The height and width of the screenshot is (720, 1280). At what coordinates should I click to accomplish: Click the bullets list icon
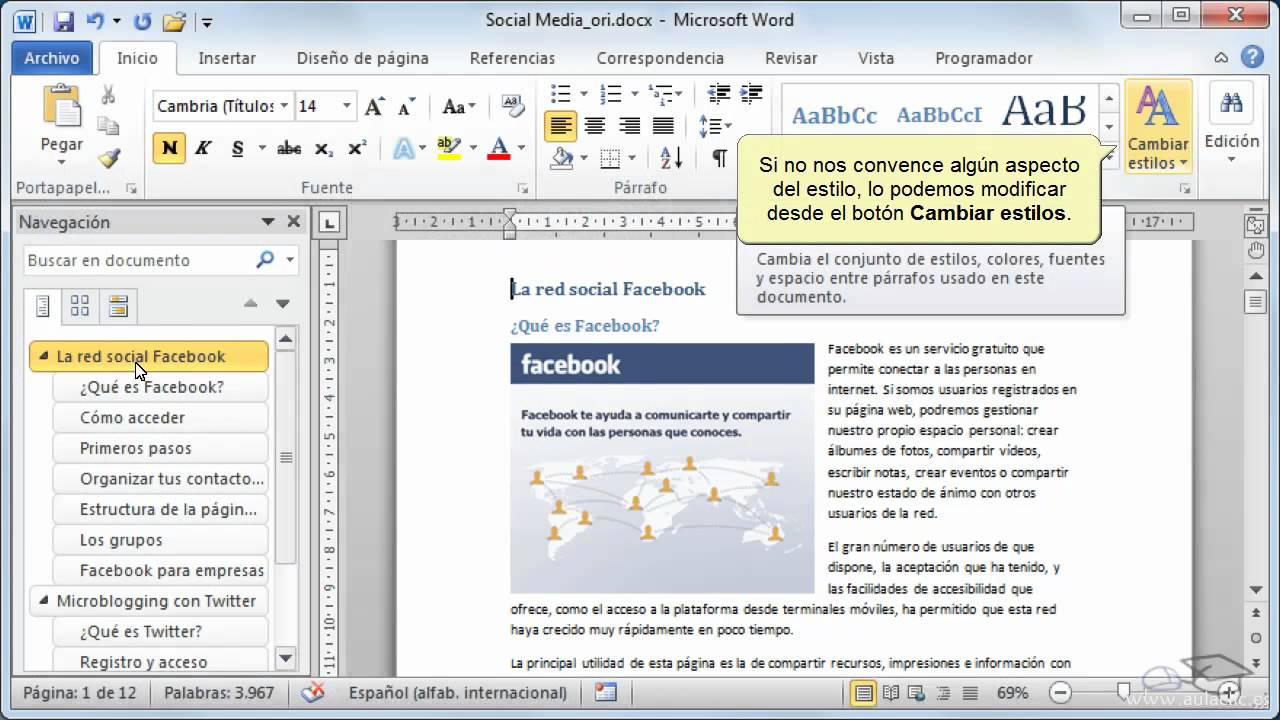click(561, 94)
